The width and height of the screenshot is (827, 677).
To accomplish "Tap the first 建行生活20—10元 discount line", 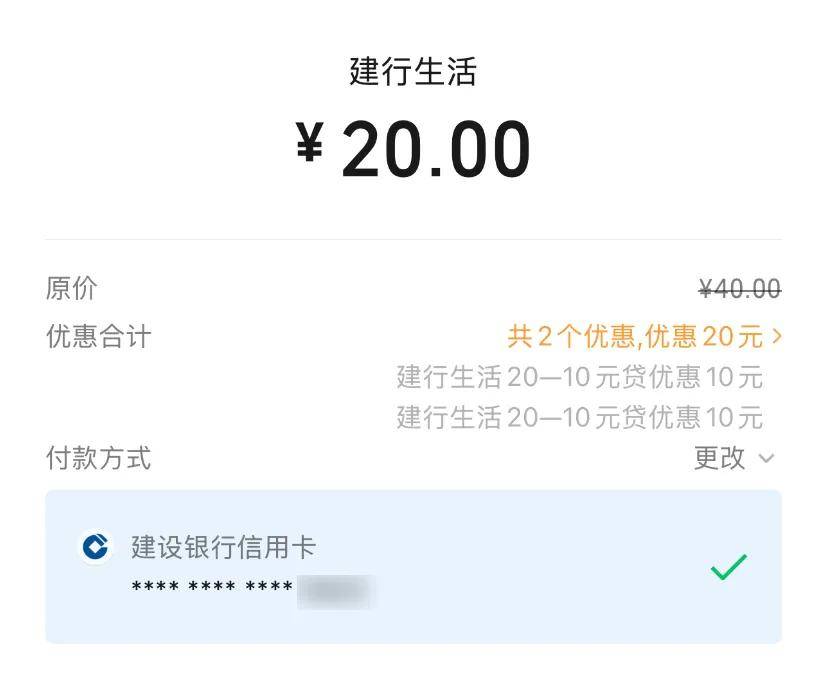I will pyautogui.click(x=579, y=377).
